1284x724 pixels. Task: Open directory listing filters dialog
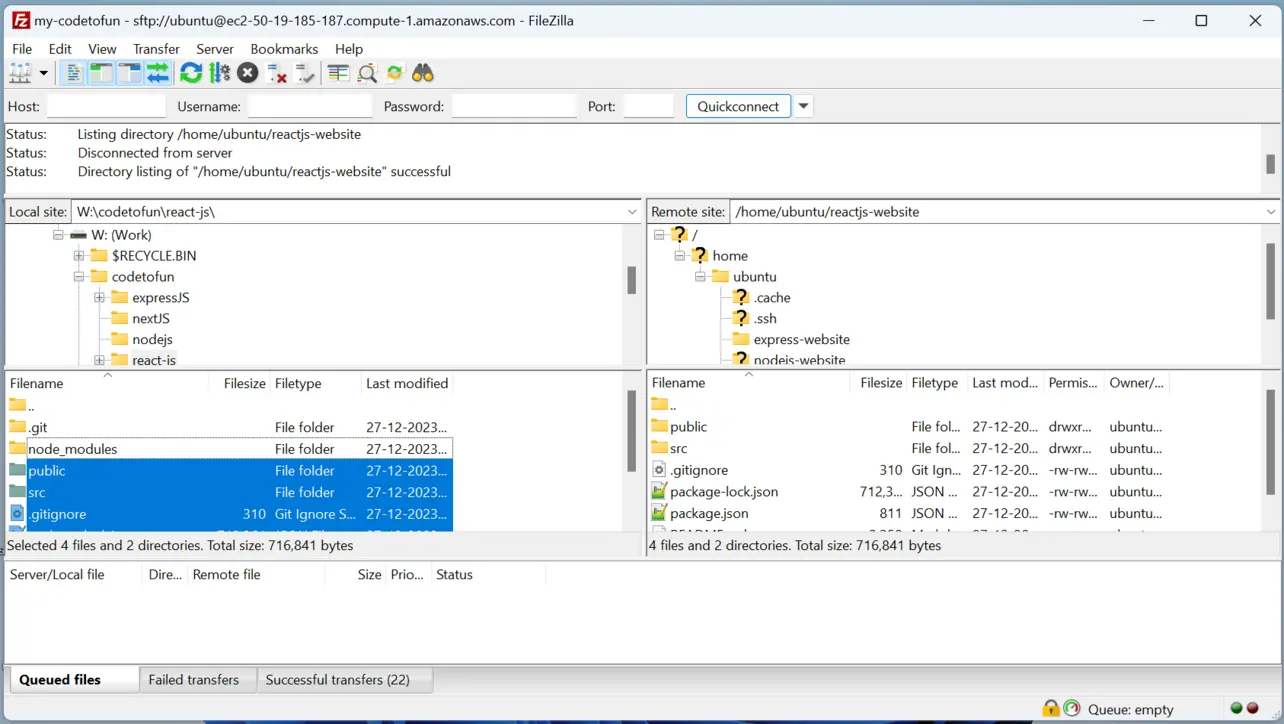339,73
